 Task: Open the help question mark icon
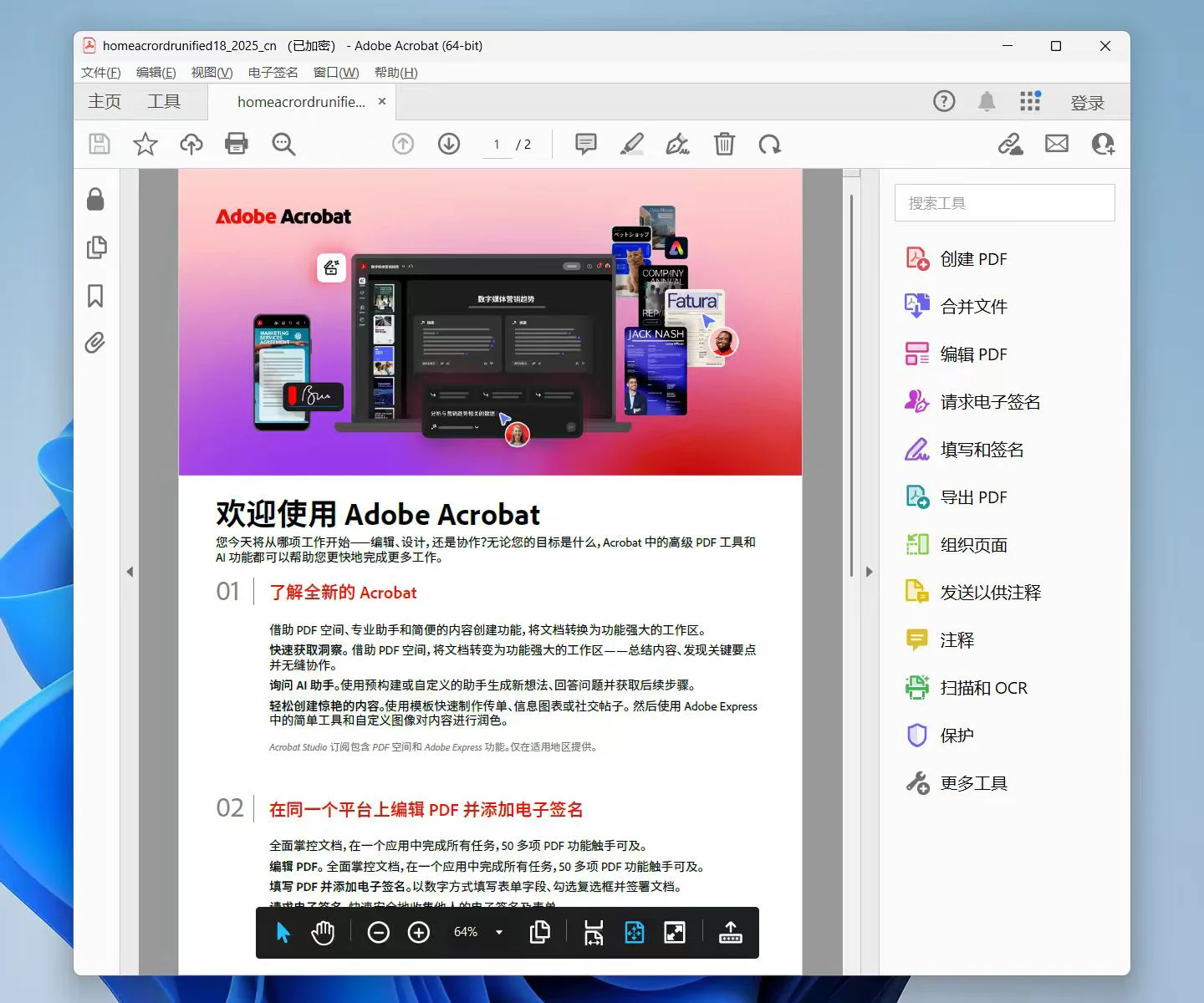pos(944,101)
